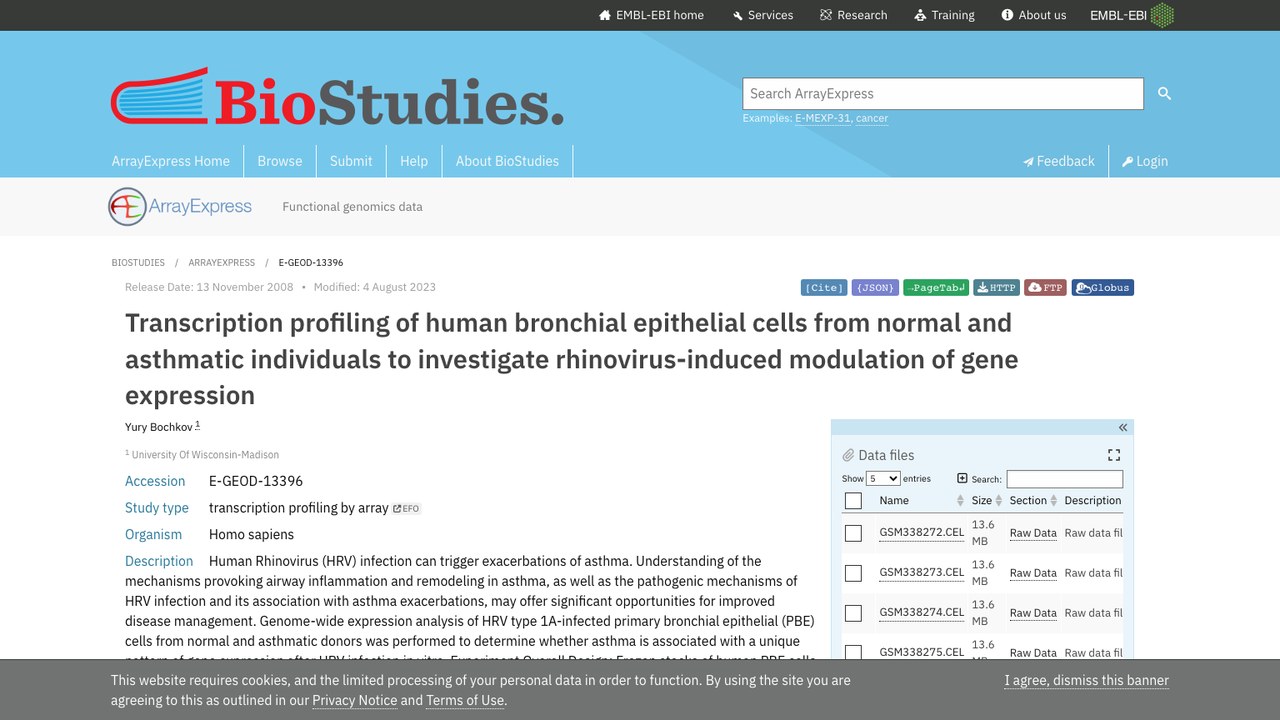Go to the ARRAYEXPRESS breadcrumb
Screen dimensions: 1280x720
(222, 262)
